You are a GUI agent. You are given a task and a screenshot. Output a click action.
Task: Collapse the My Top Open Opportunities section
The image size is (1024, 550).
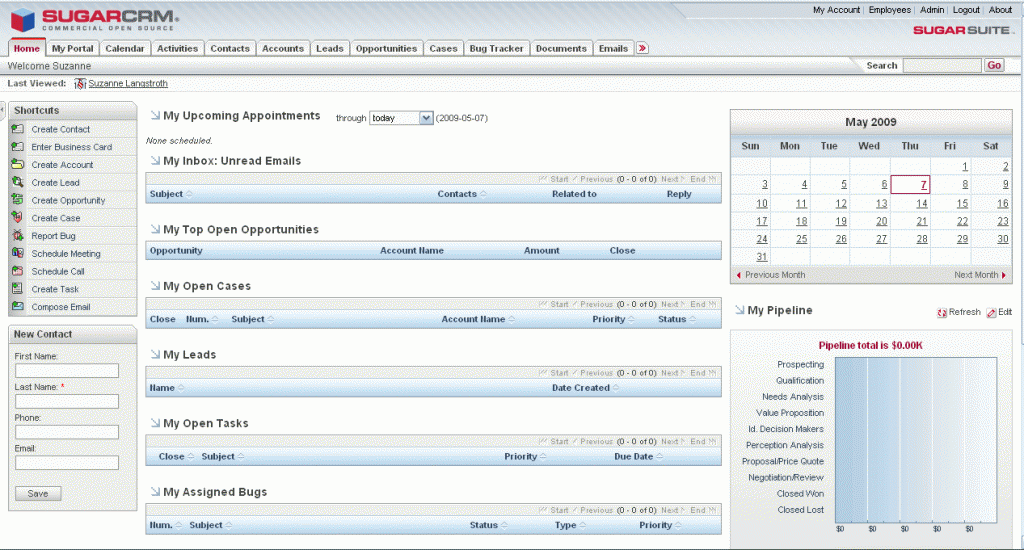coord(155,229)
